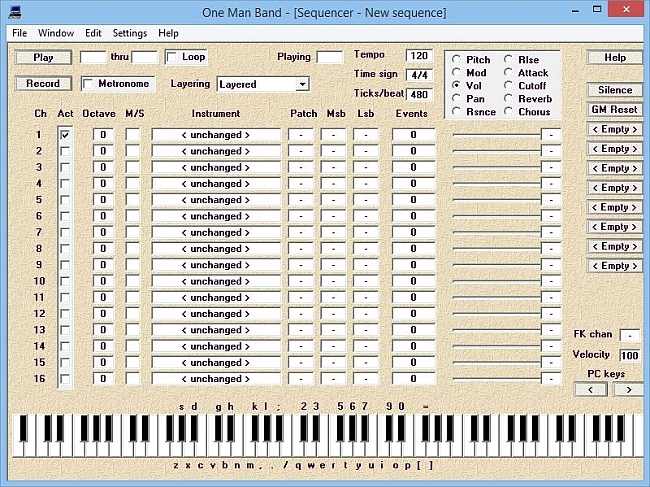Click the Playing position field

click(330, 57)
